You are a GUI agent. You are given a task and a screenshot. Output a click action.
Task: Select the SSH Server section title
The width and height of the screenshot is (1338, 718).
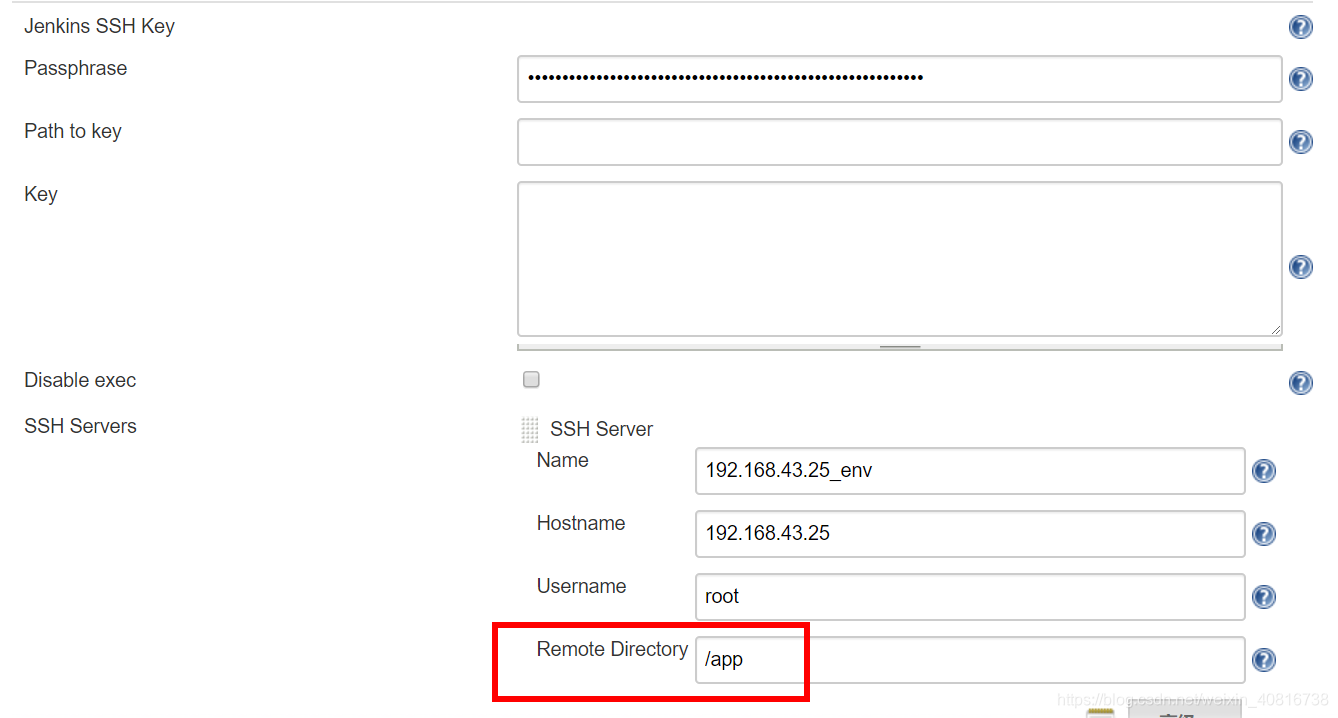coord(601,429)
